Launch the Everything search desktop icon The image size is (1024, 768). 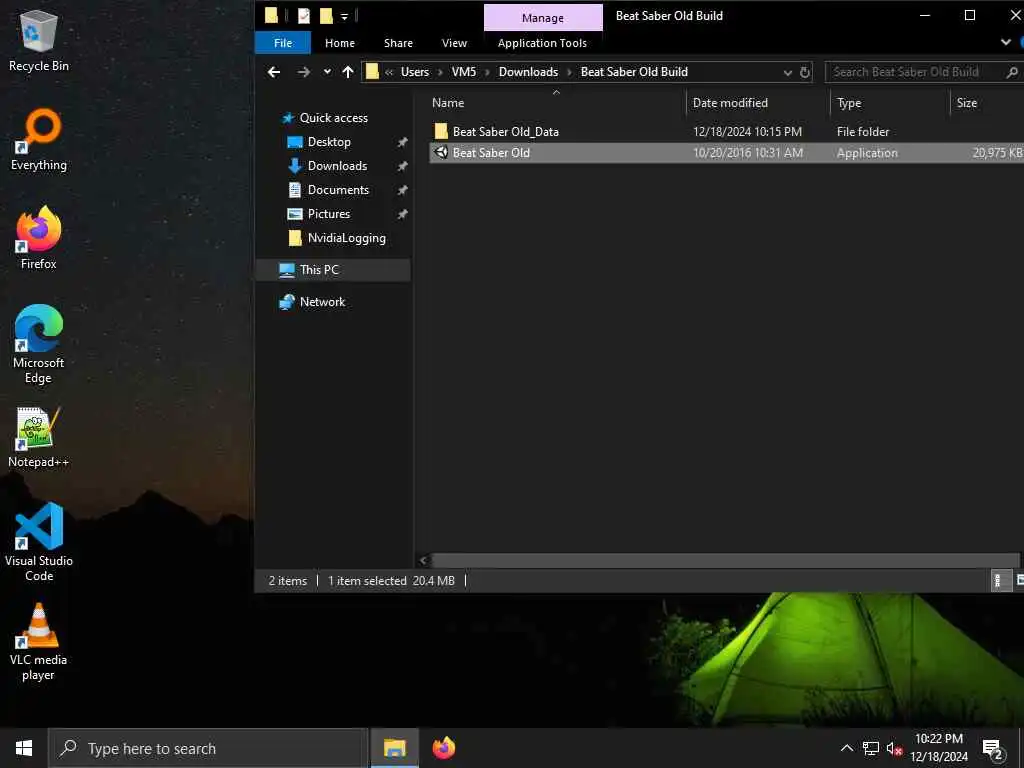pyautogui.click(x=39, y=139)
